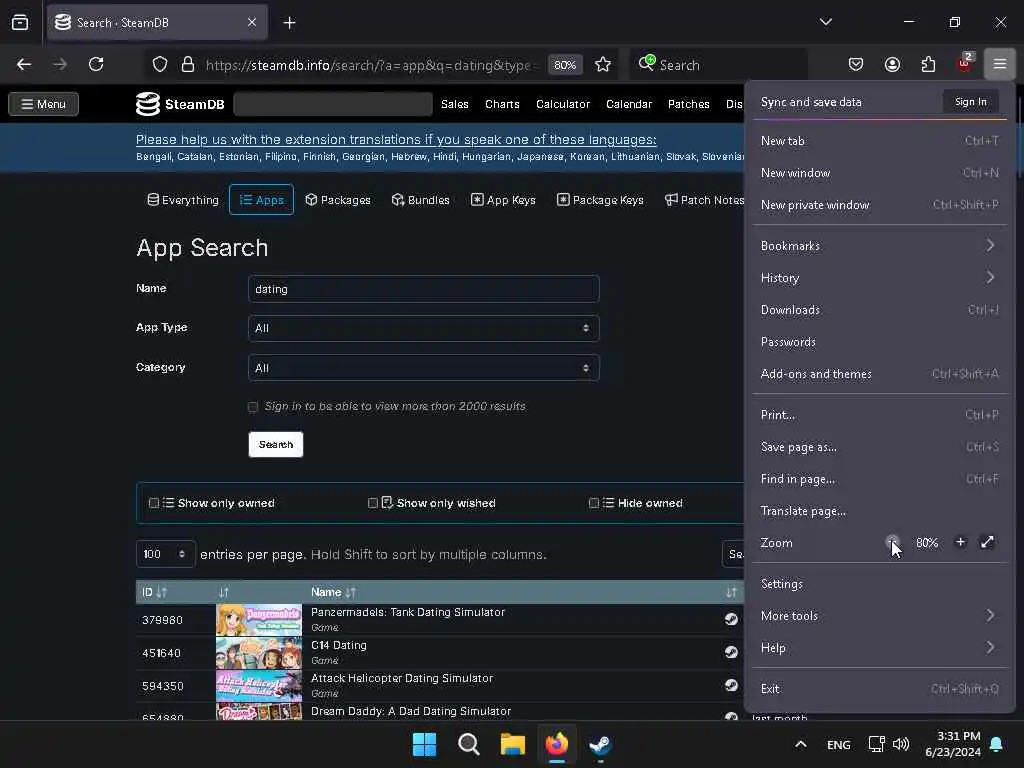Click the Sign In button
Image resolution: width=1024 pixels, height=768 pixels.
970,102
